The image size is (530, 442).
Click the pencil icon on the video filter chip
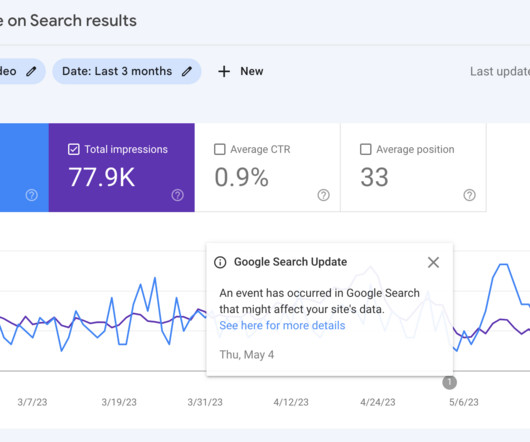click(31, 71)
